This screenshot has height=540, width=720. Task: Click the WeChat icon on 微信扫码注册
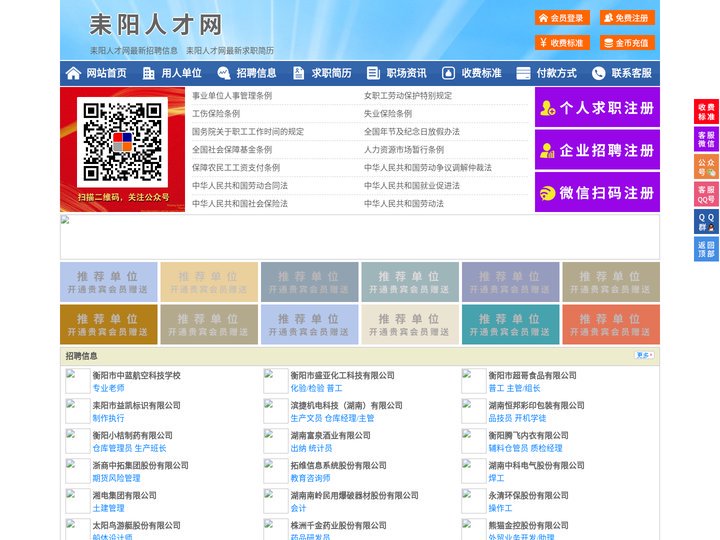point(547,193)
